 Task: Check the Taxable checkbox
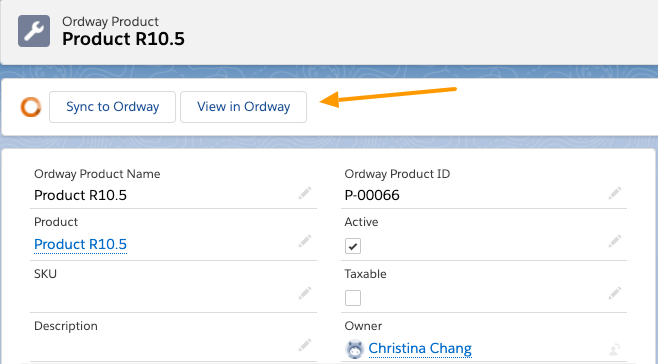coord(353,298)
